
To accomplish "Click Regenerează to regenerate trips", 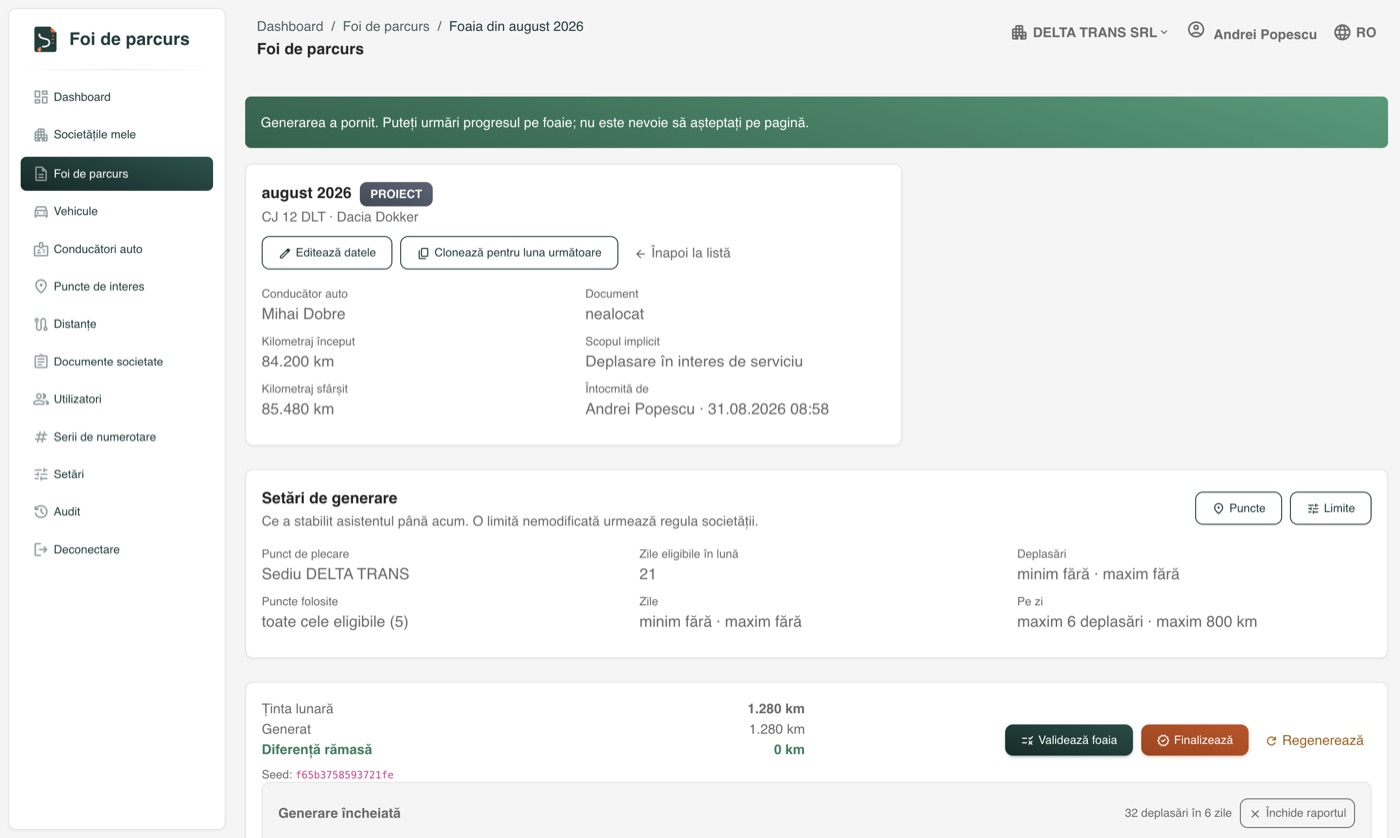I will pyautogui.click(x=1314, y=741).
